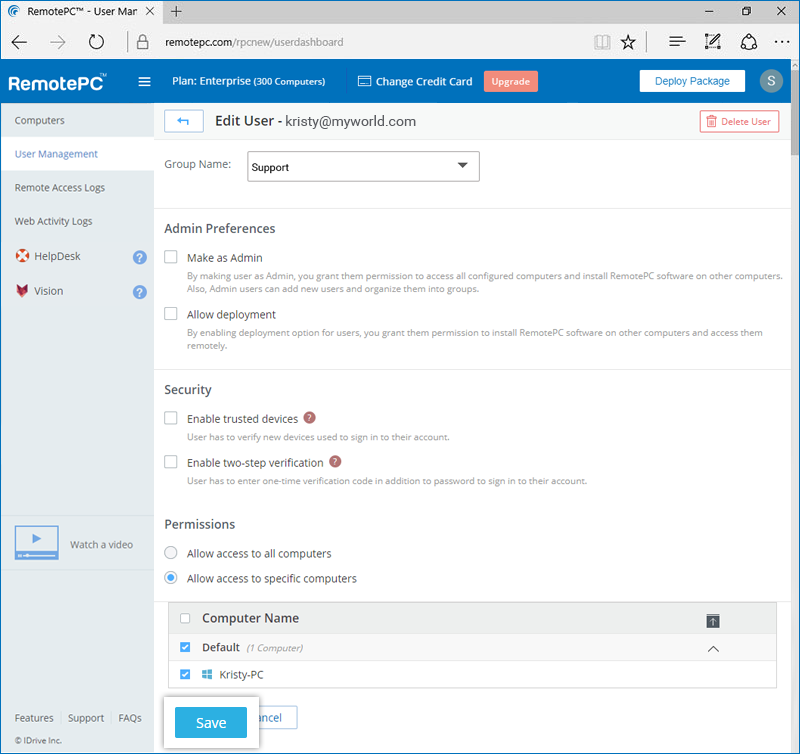This screenshot has width=800, height=754.
Task: Click the Change Credit Card link
Action: click(424, 82)
